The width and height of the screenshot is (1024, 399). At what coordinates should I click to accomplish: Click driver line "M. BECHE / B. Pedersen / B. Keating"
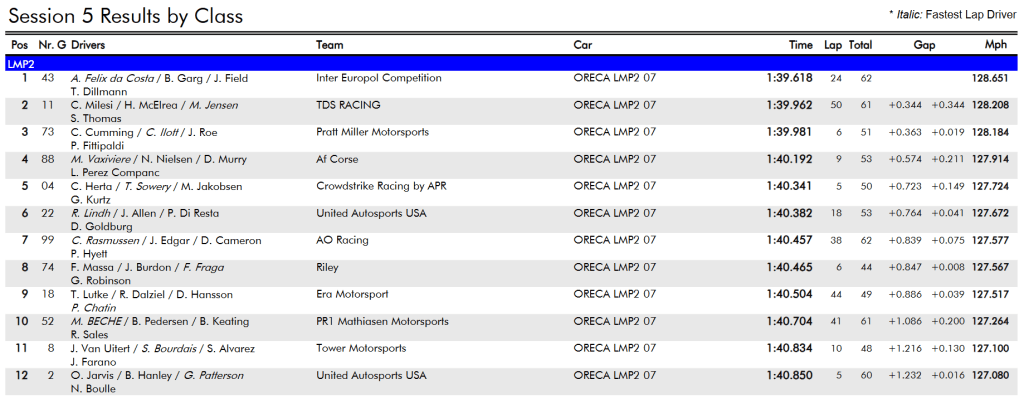point(159,322)
